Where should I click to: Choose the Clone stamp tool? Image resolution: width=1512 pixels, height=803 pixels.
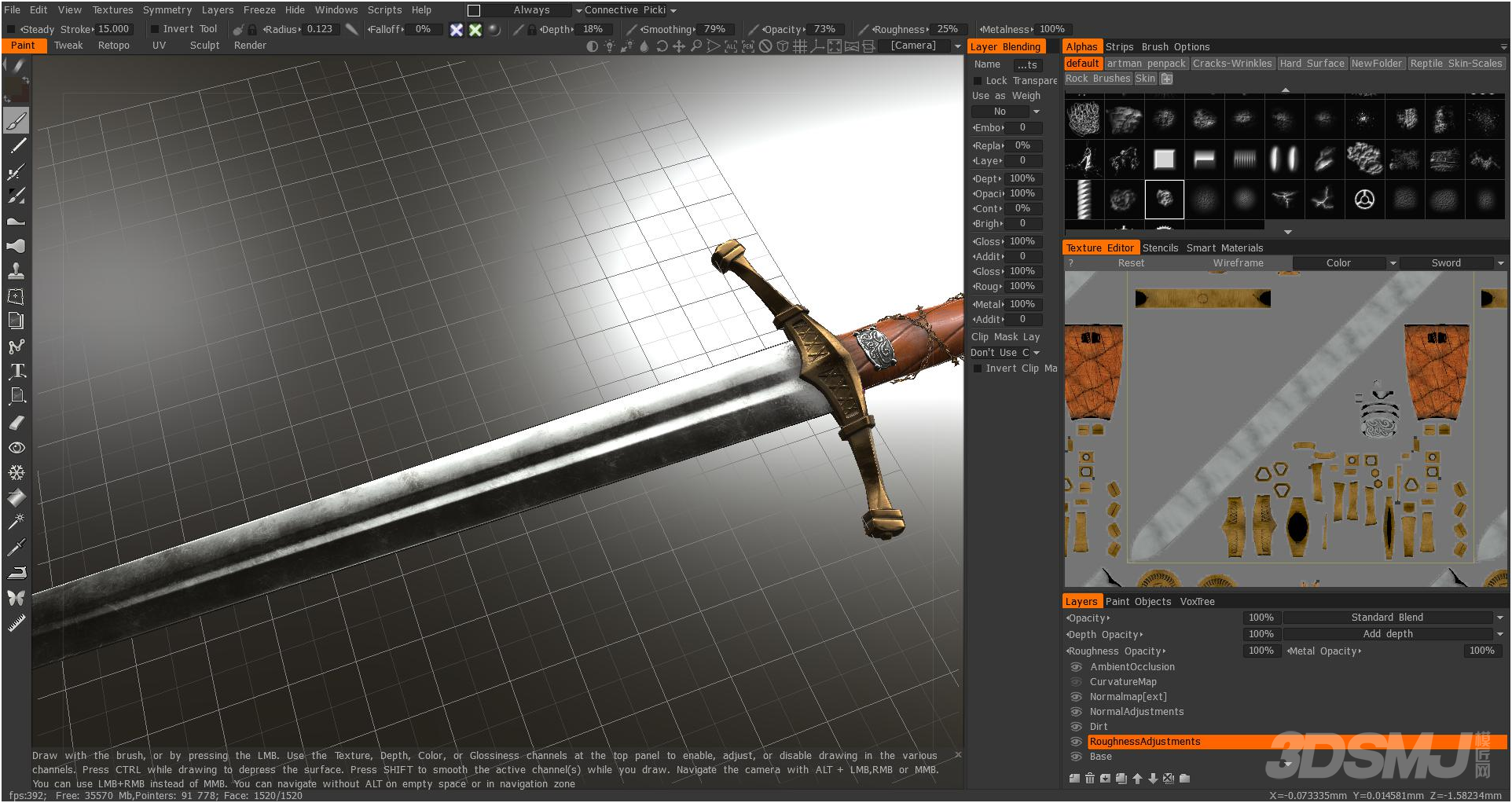click(x=17, y=271)
